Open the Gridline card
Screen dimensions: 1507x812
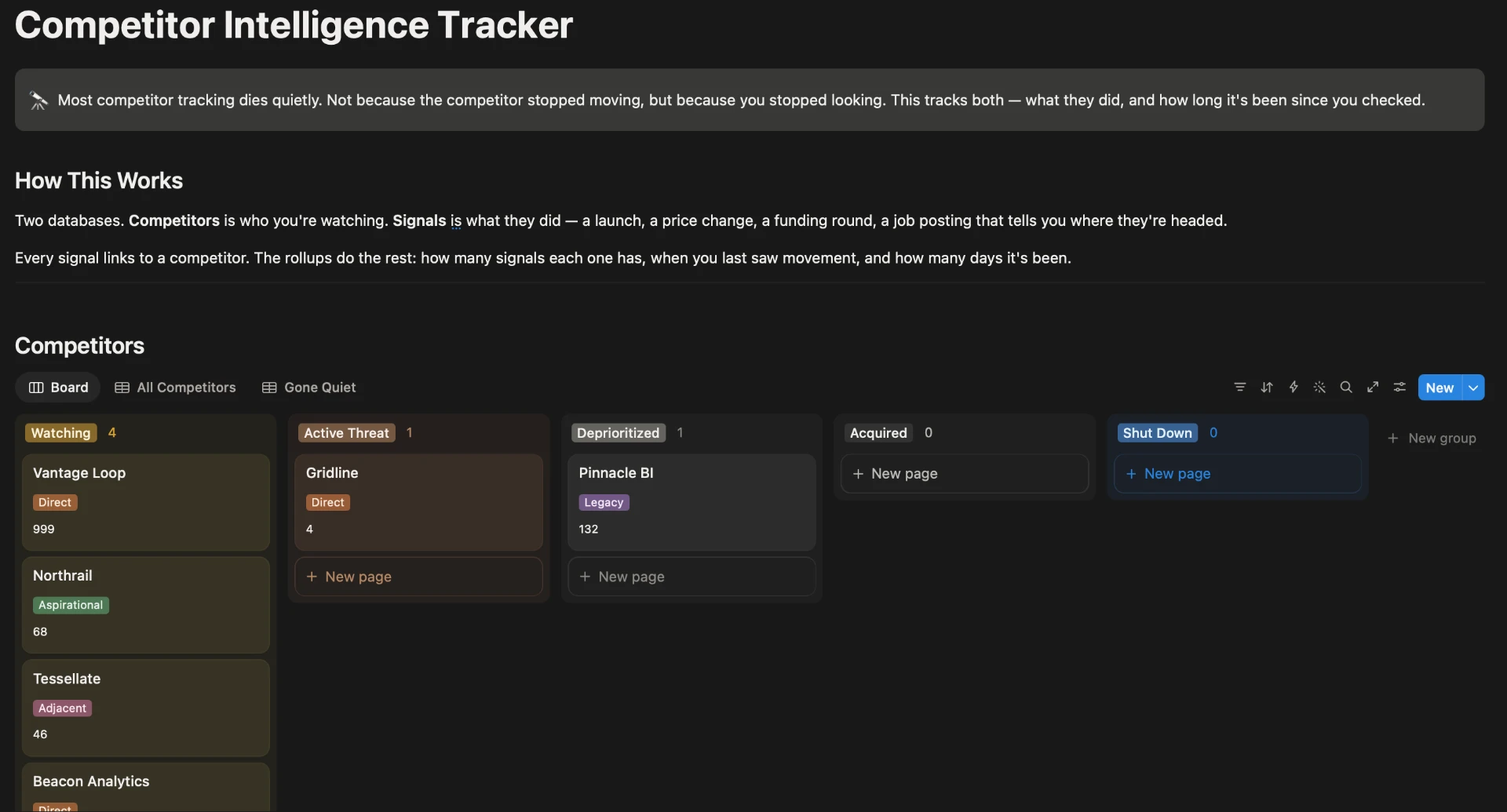pos(418,502)
